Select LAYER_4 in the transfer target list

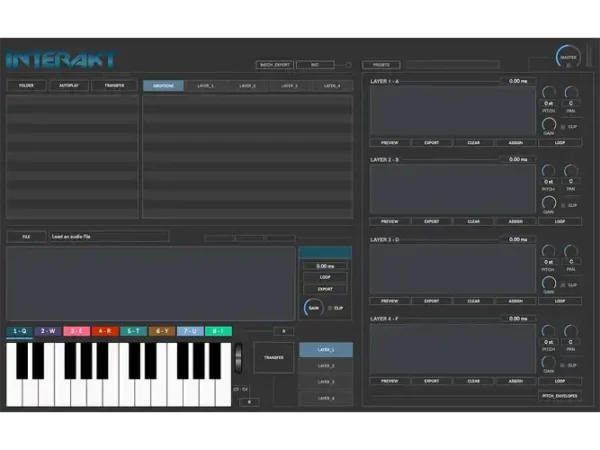(x=326, y=398)
